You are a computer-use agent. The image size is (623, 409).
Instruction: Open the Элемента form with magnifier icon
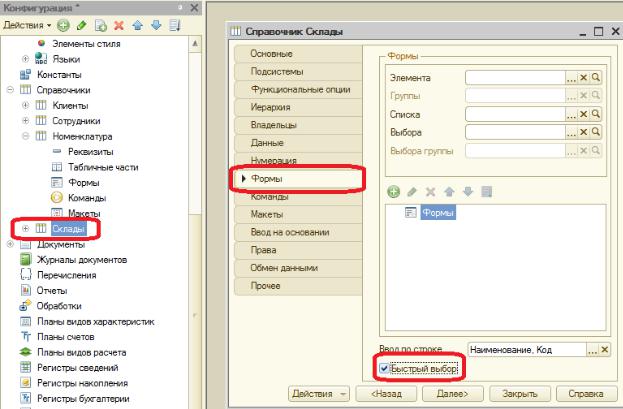click(x=596, y=78)
